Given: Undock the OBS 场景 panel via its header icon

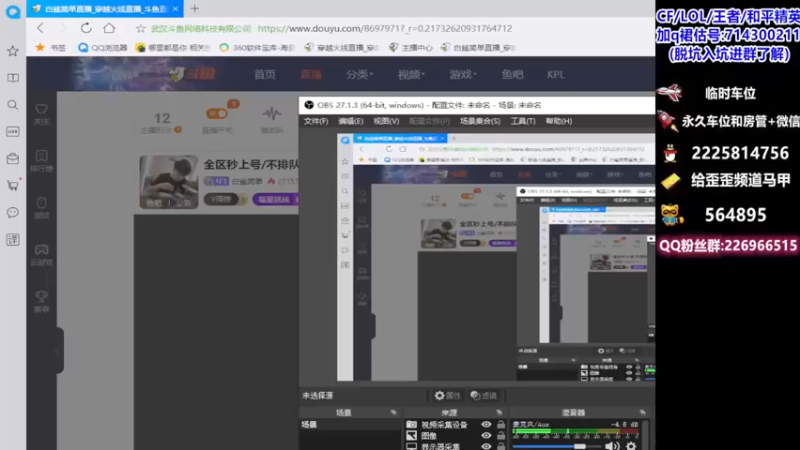Looking at the screenshot, I should click(393, 412).
